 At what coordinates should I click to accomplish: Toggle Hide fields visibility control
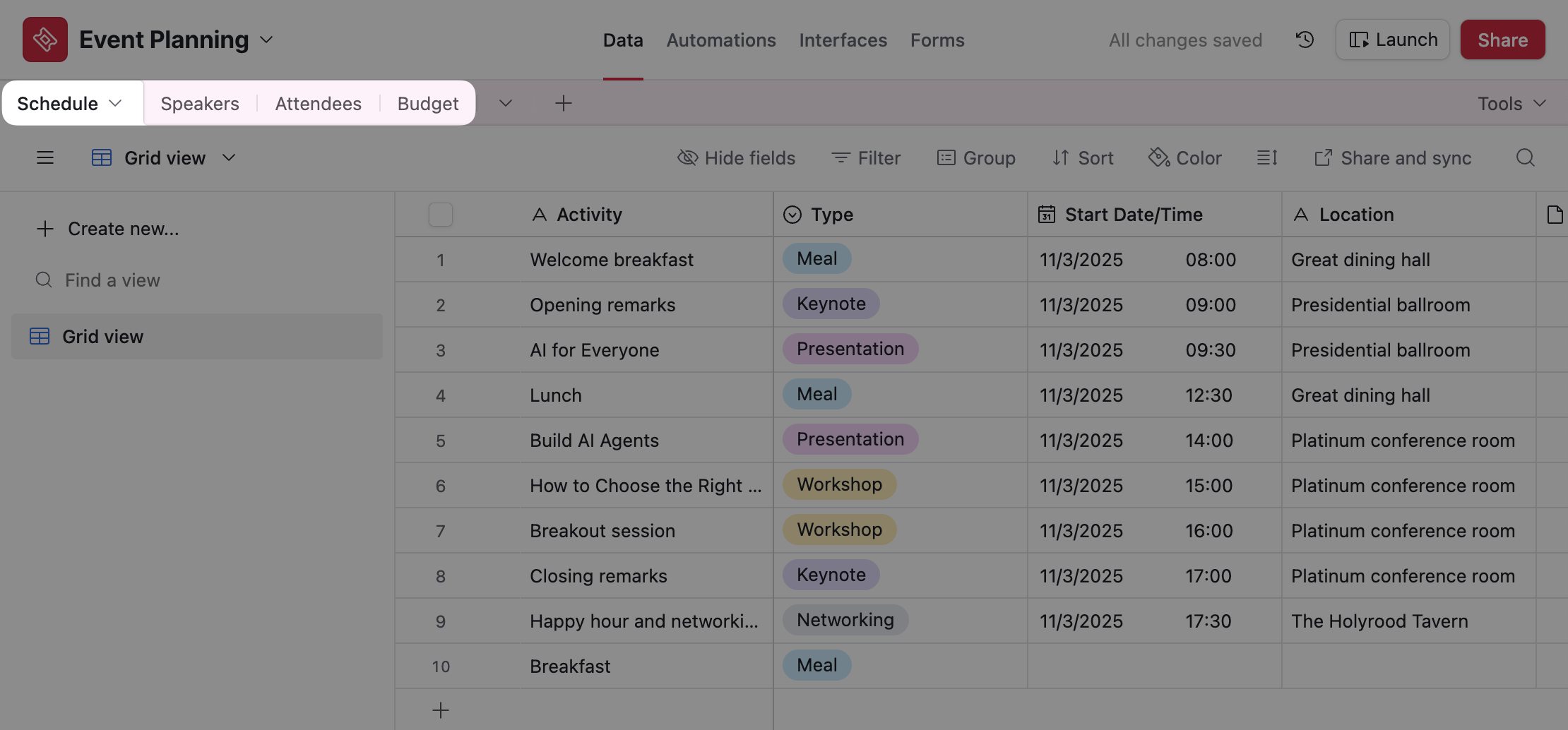tap(736, 157)
